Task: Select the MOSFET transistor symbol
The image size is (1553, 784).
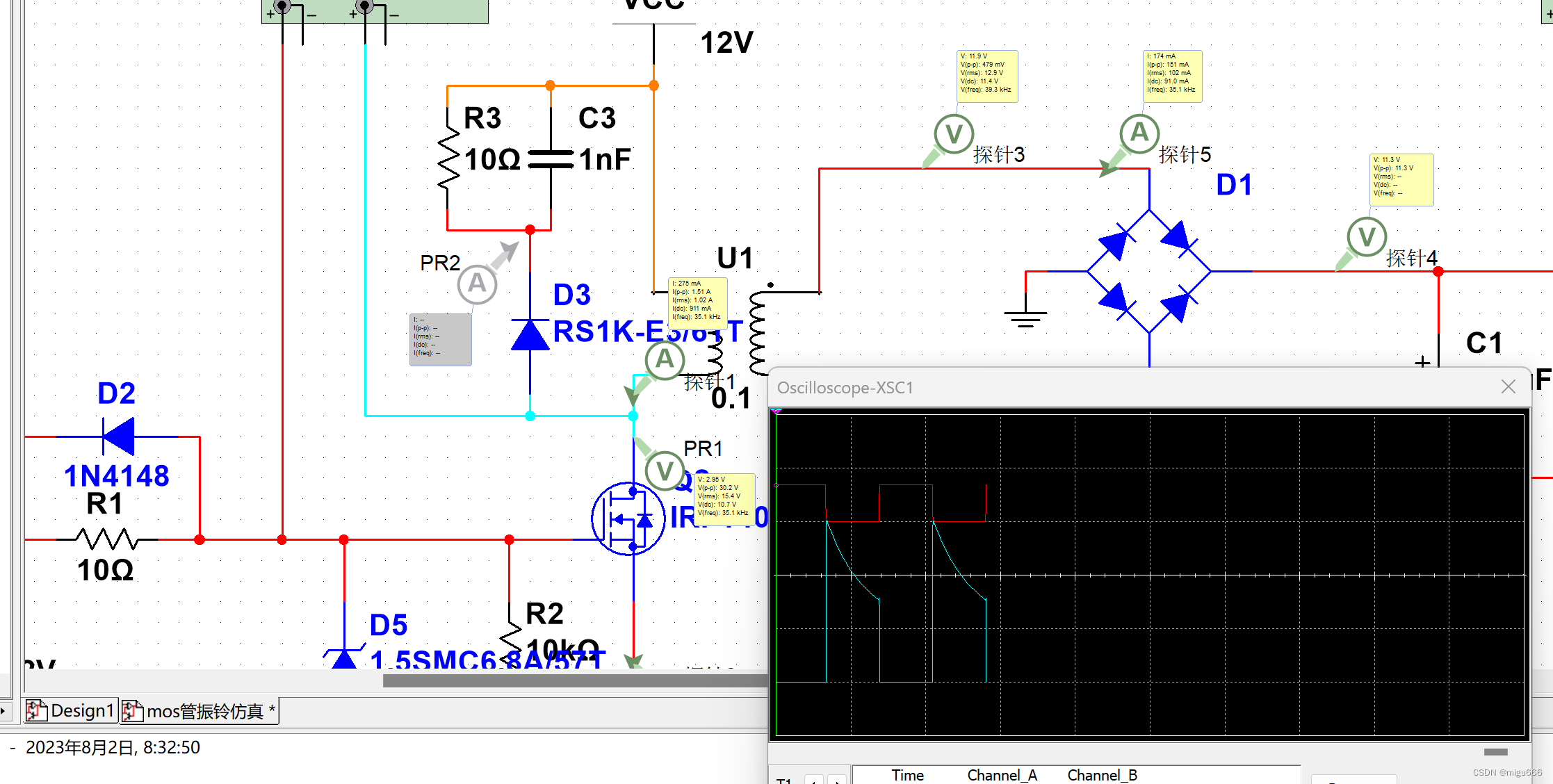Action: pyautogui.click(x=628, y=518)
